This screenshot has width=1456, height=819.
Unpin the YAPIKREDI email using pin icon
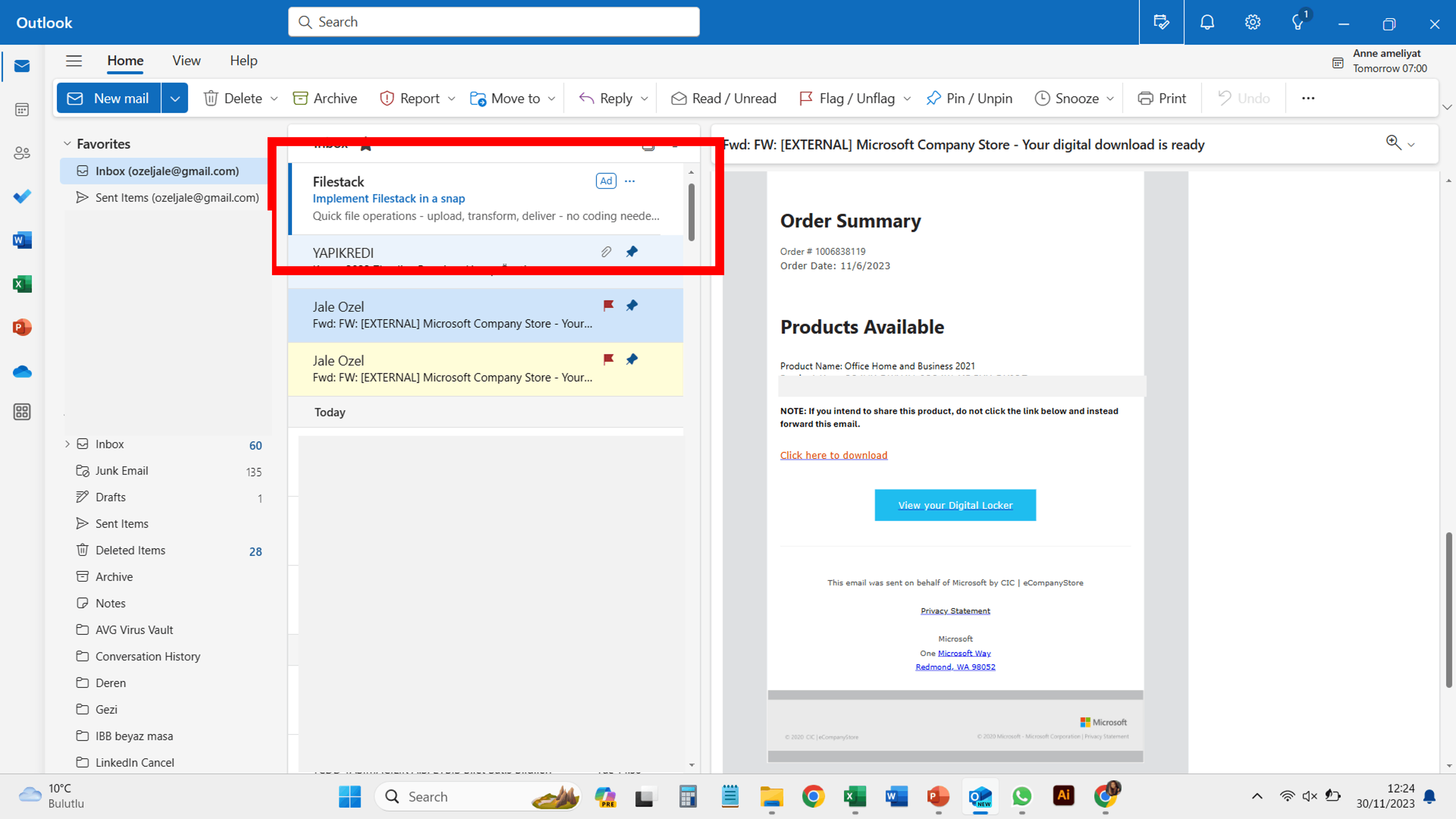coord(632,251)
